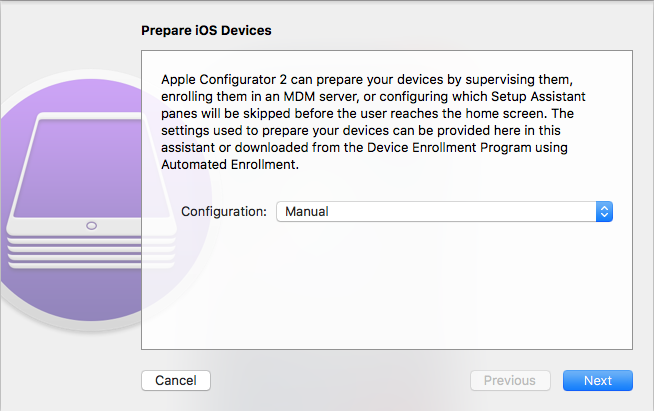Click the grayed-out Previous button
The image size is (654, 411).
tap(510, 381)
